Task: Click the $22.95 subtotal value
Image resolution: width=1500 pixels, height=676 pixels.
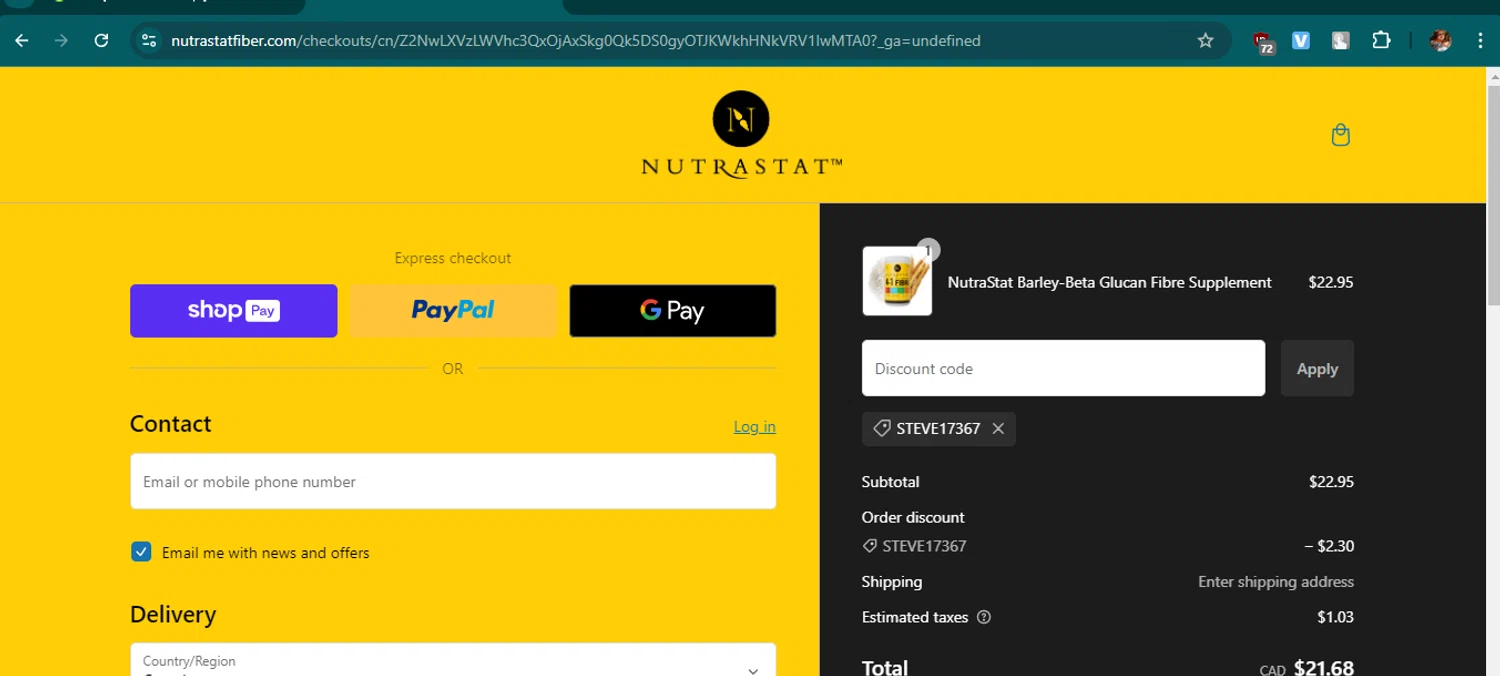Action: pyautogui.click(x=1331, y=482)
